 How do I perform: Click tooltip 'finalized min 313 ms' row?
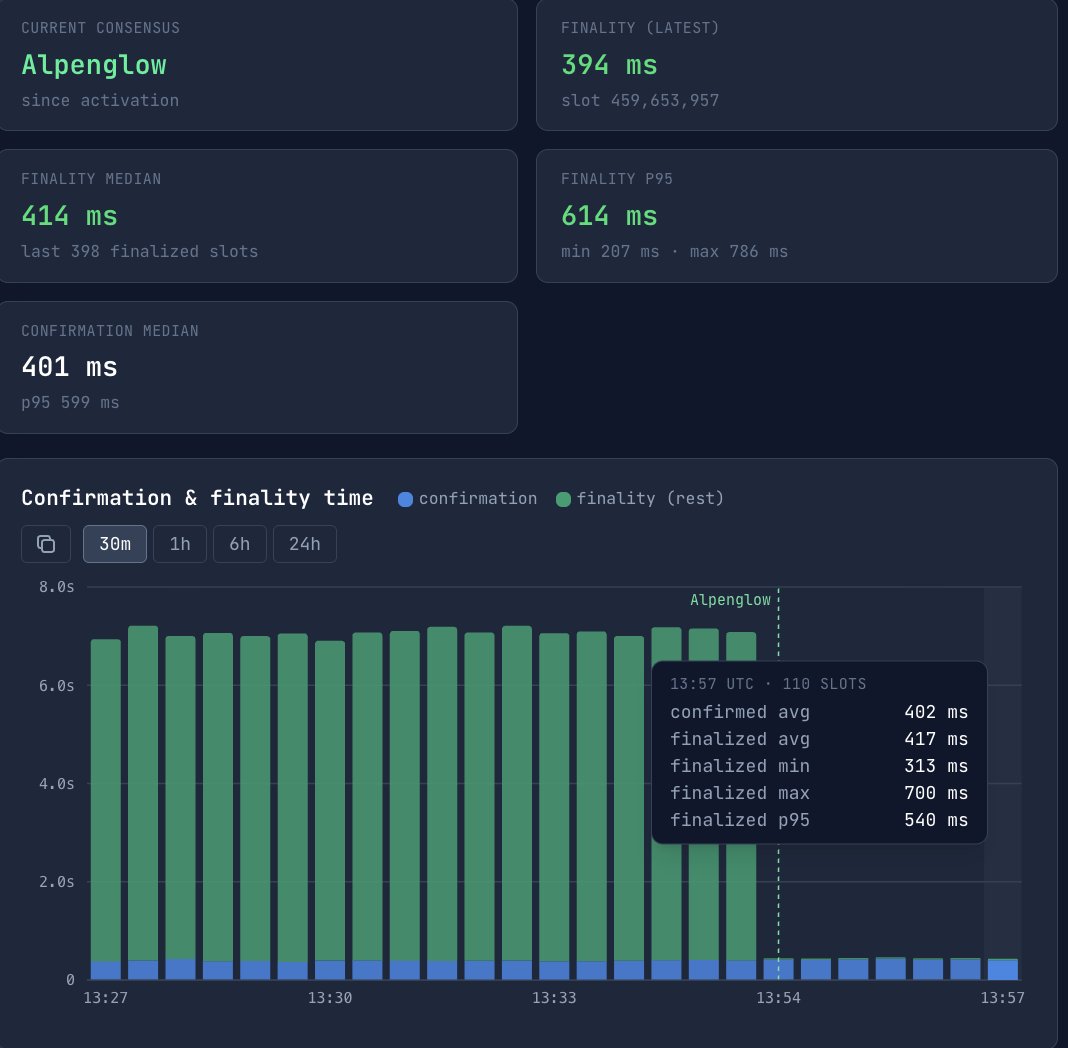pyautogui.click(x=819, y=766)
